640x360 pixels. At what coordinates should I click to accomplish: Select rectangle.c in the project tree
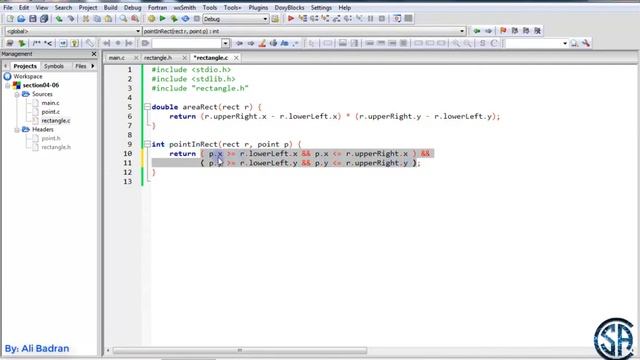click(x=56, y=121)
